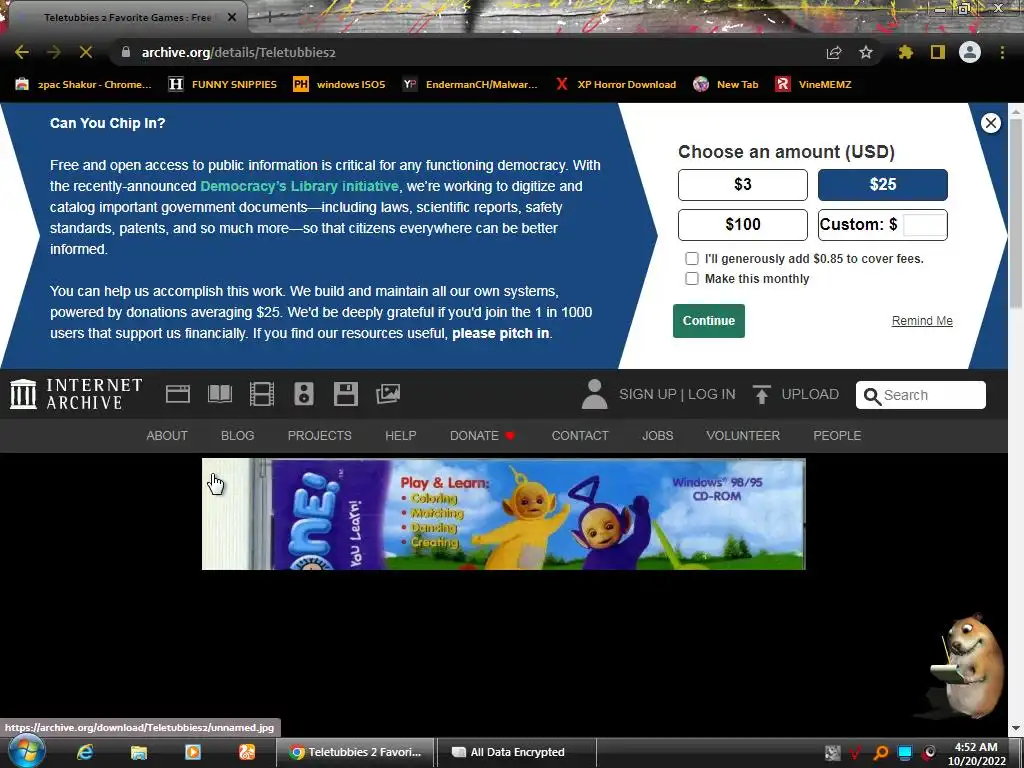The height and width of the screenshot is (768, 1024).
Task: Open the EndermanCH/Malwar... bookmark
Action: coord(470,84)
